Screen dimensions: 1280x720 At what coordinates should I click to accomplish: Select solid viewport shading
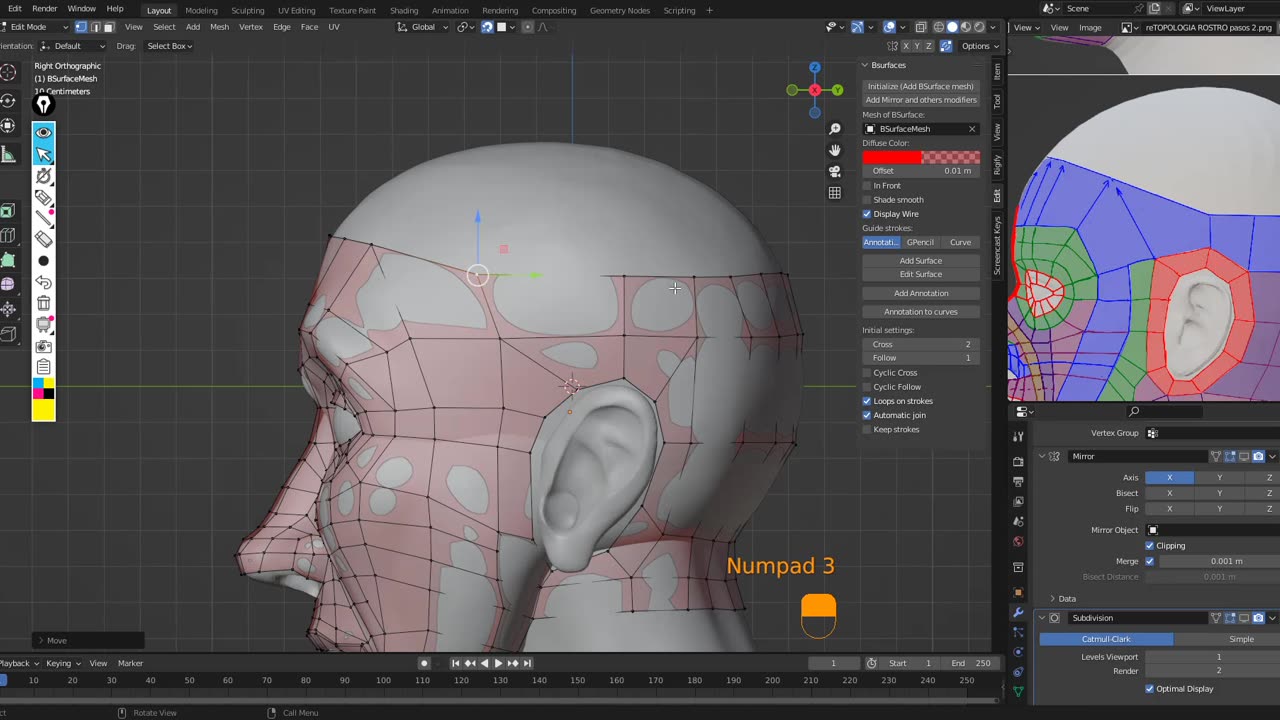click(952, 27)
